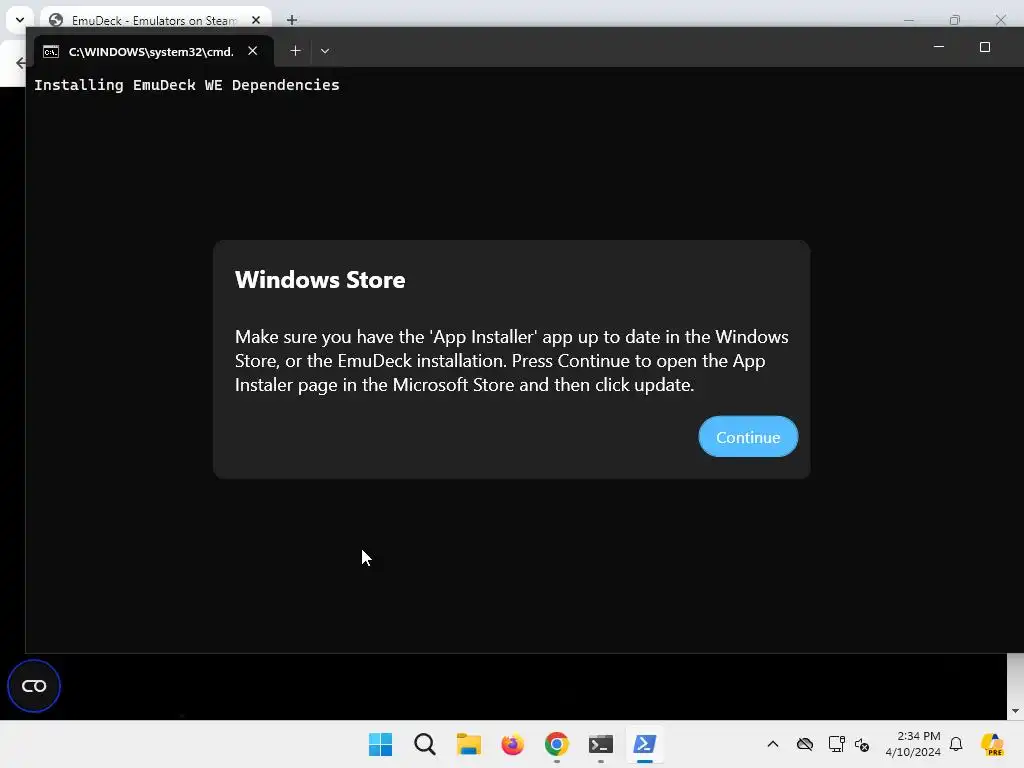Select the C:\WINDOWS\system32\cmd. terminal tab
Viewport: 1024px width, 768px height.
150,52
